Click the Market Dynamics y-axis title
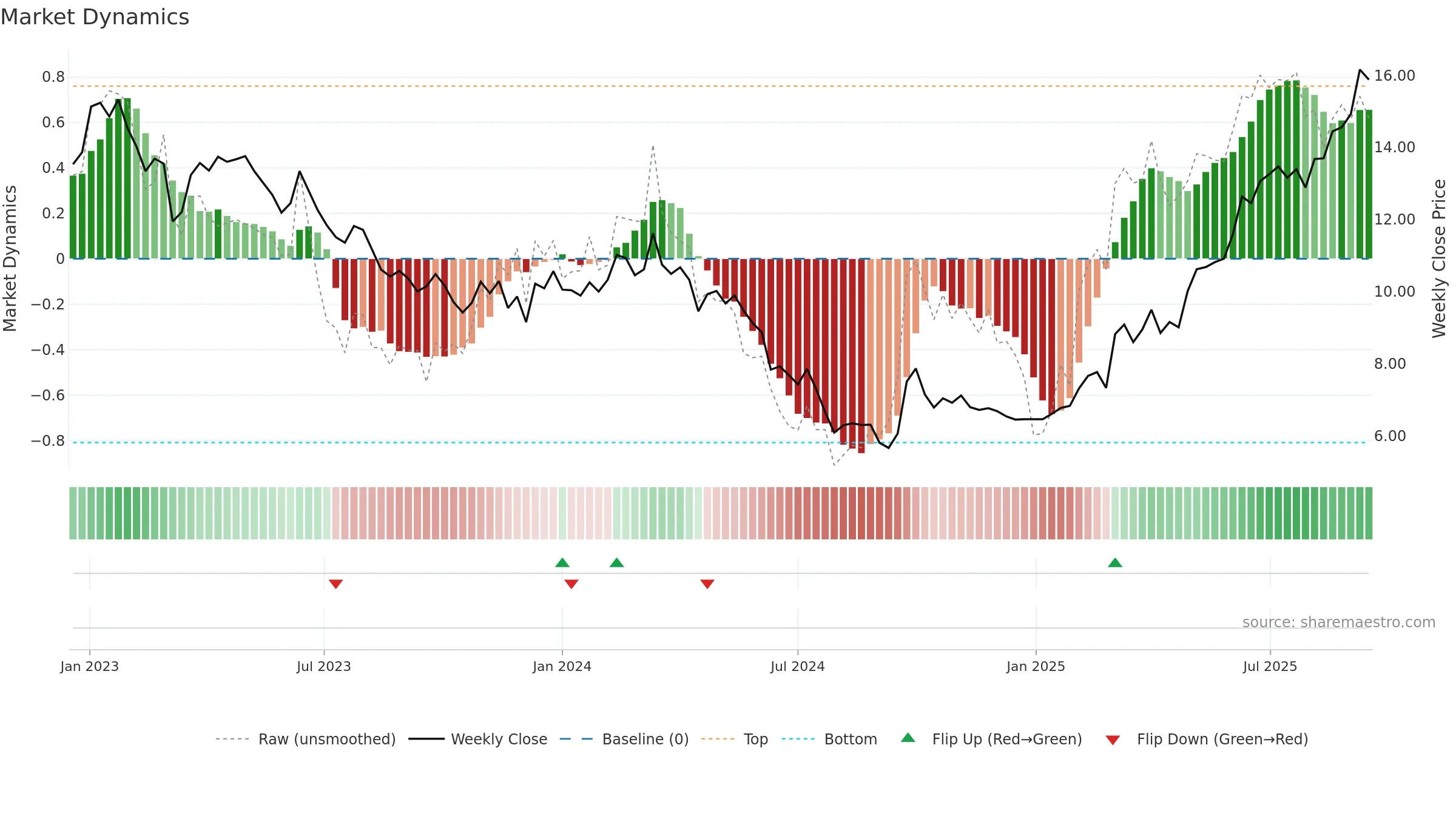Screen dimensions: 1456x819 coord(10,258)
